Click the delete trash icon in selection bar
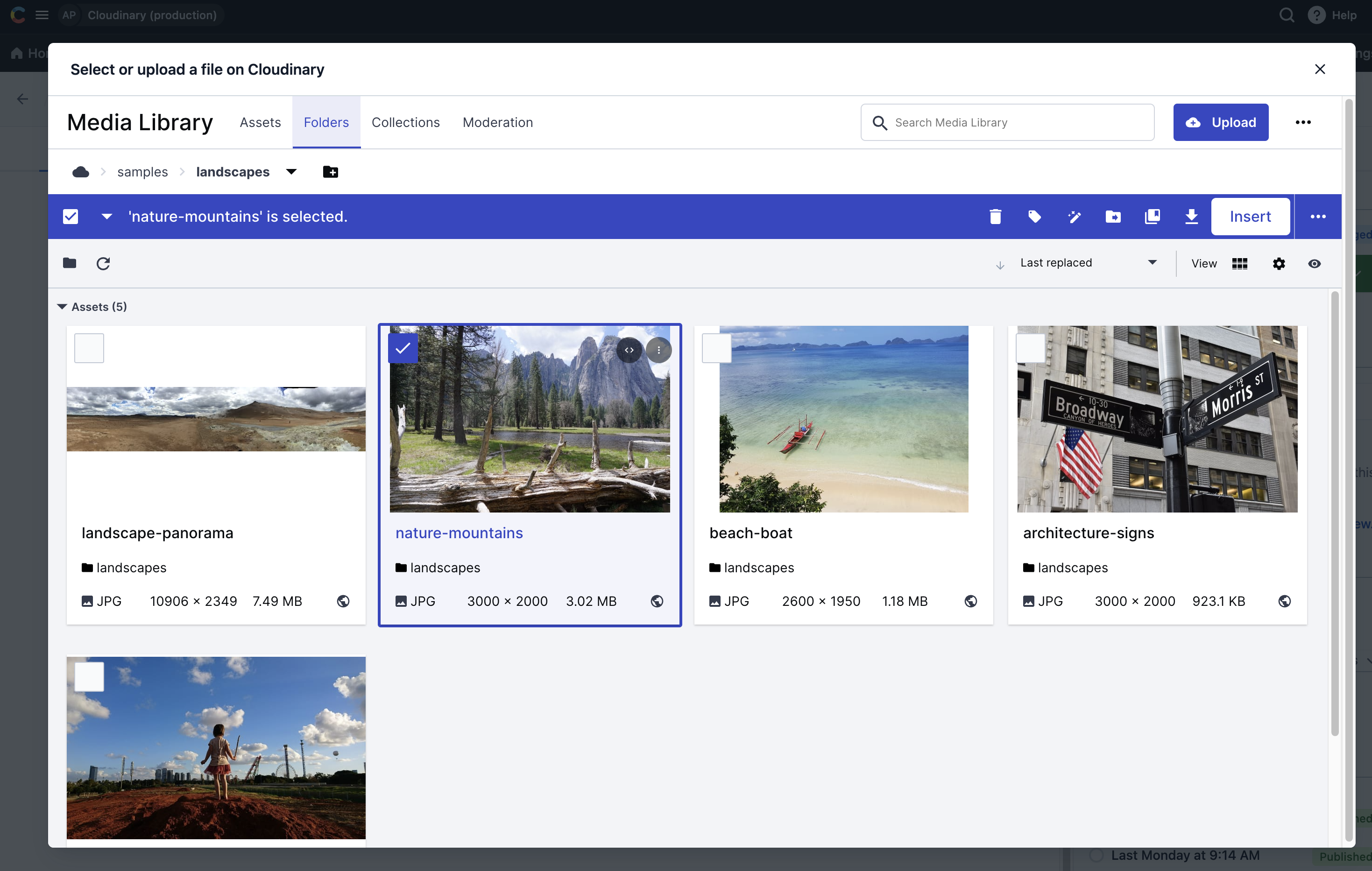This screenshot has width=1372, height=871. click(x=996, y=217)
